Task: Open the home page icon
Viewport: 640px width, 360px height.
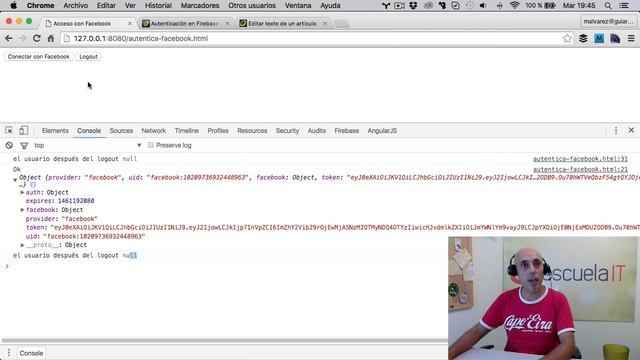Action: pyautogui.click(x=51, y=38)
